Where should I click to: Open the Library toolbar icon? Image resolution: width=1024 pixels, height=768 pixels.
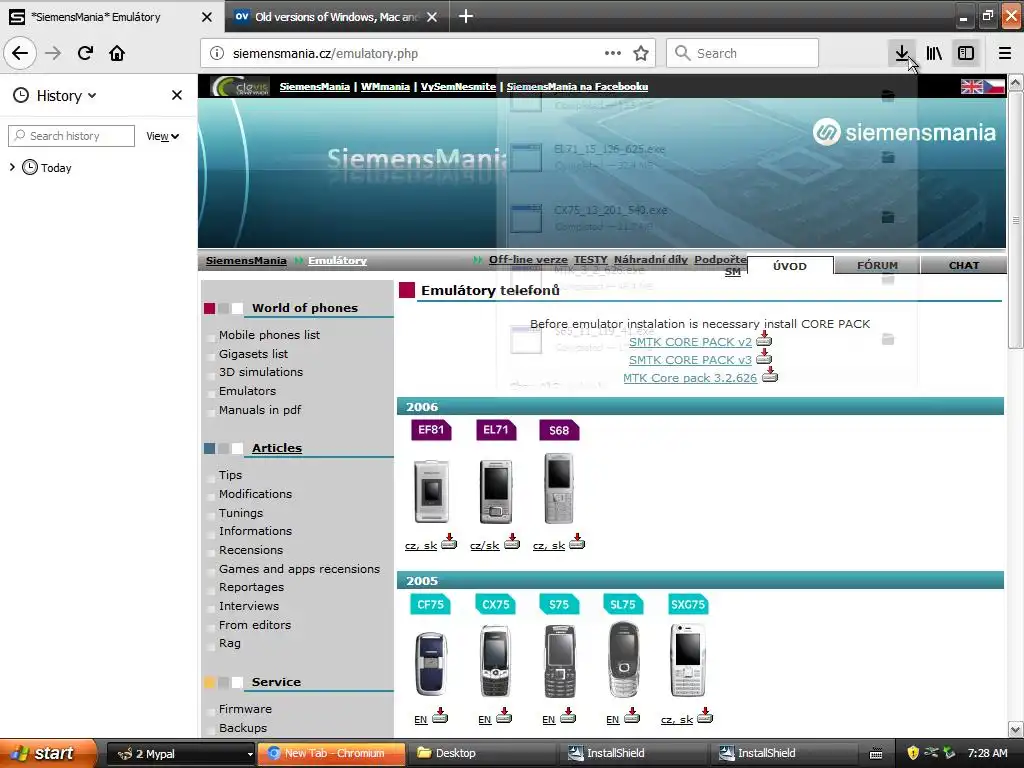click(934, 53)
